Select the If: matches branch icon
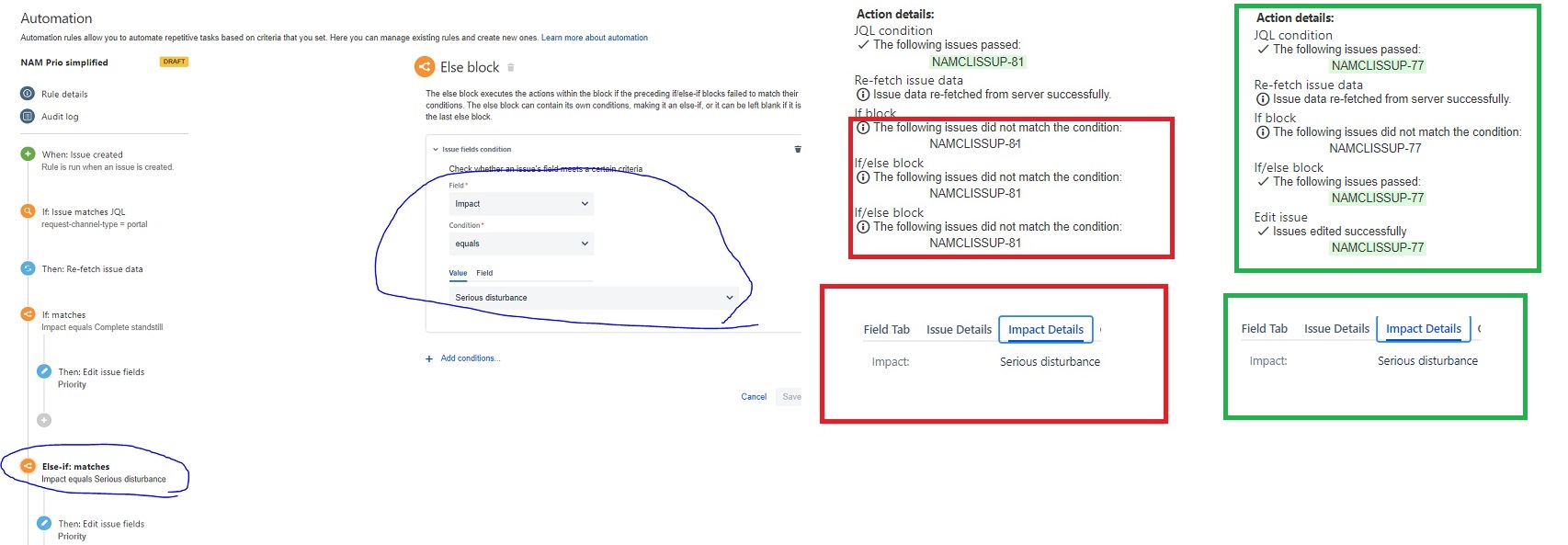Screen dimensions: 1568x545 point(28,314)
